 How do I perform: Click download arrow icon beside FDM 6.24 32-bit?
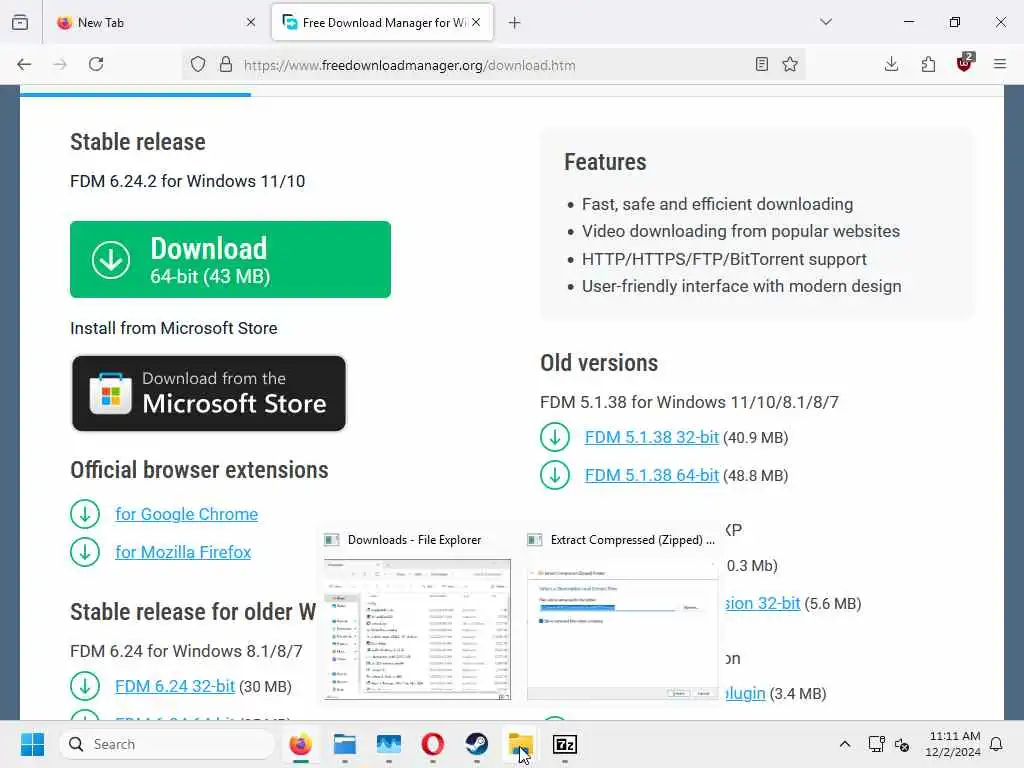click(85, 686)
